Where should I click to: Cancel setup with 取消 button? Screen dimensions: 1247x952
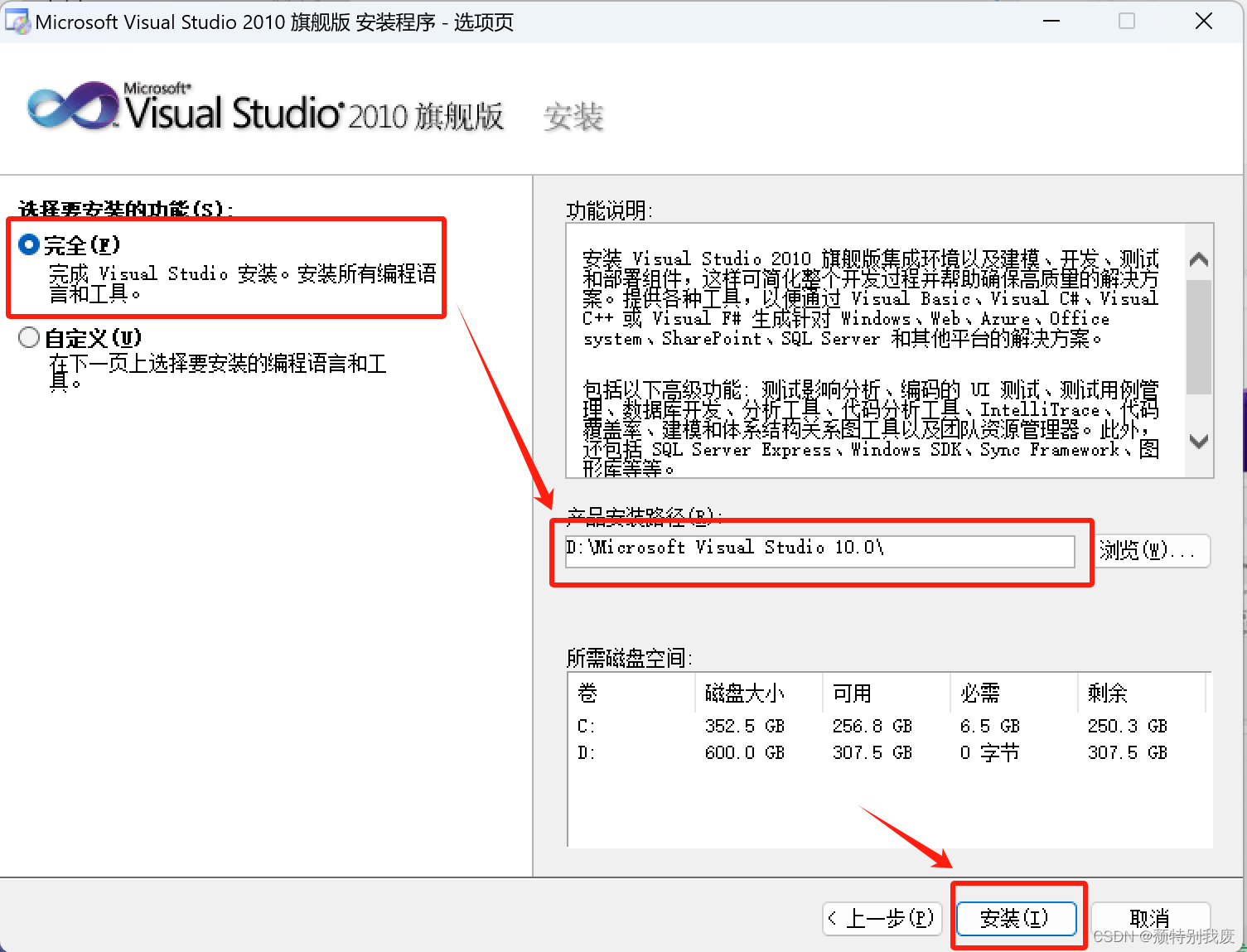click(x=1151, y=919)
